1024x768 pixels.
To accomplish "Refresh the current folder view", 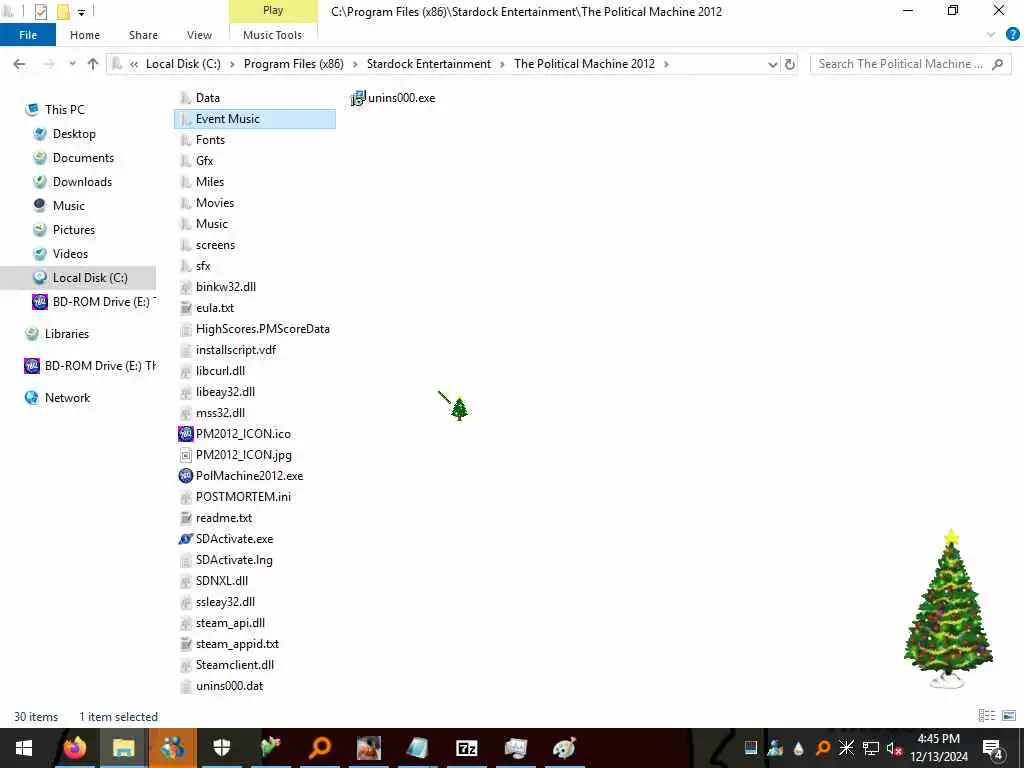I will (790, 64).
